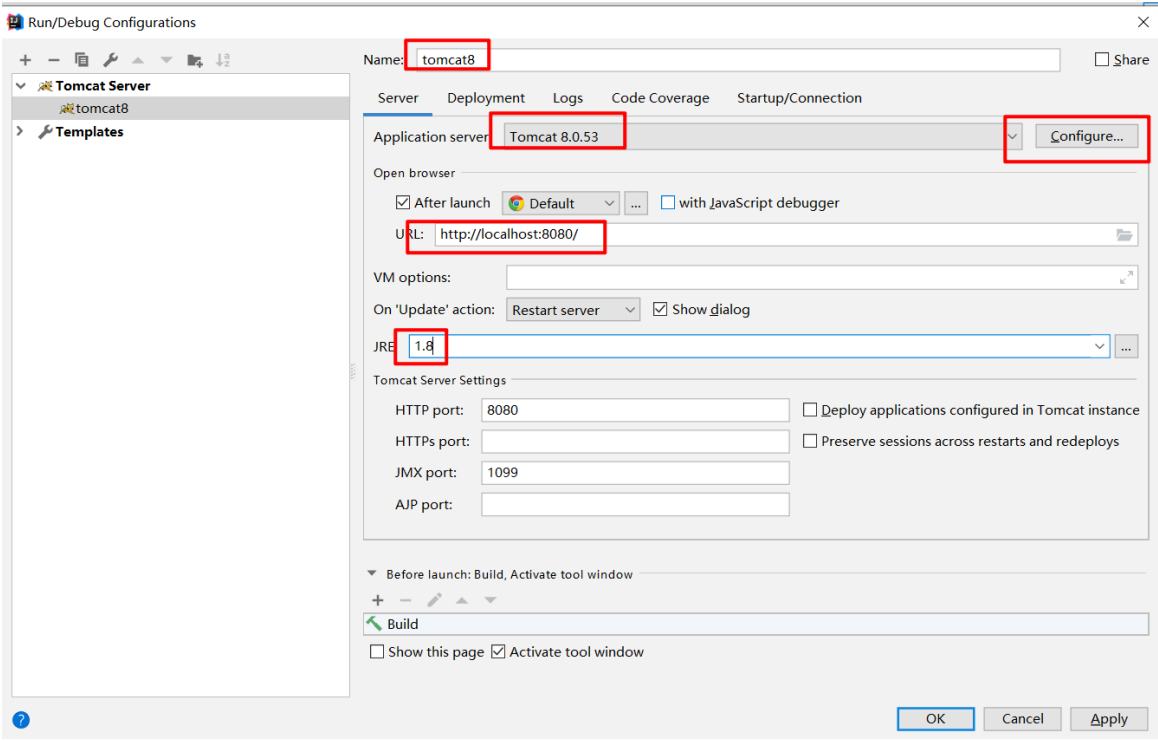Expand VM options field with expand icon
The width and height of the screenshot is (1158, 741).
click(1126, 278)
